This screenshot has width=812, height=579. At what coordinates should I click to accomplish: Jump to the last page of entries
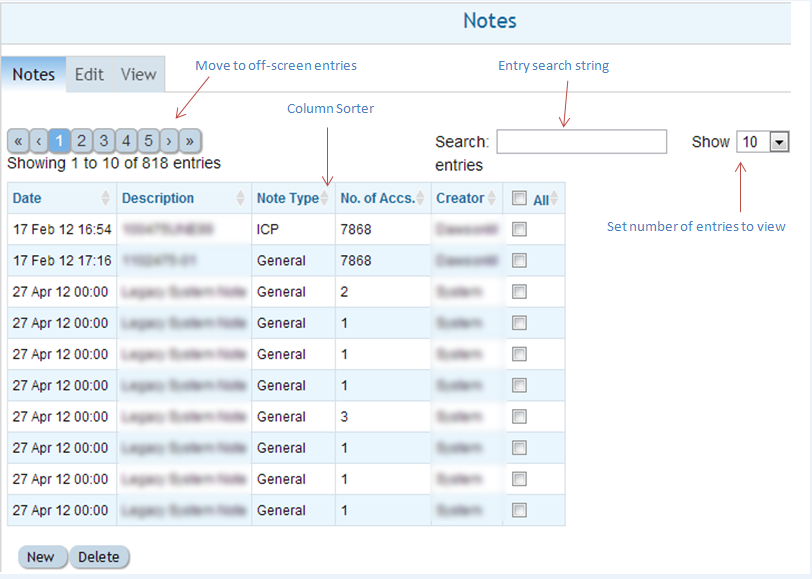tap(190, 140)
